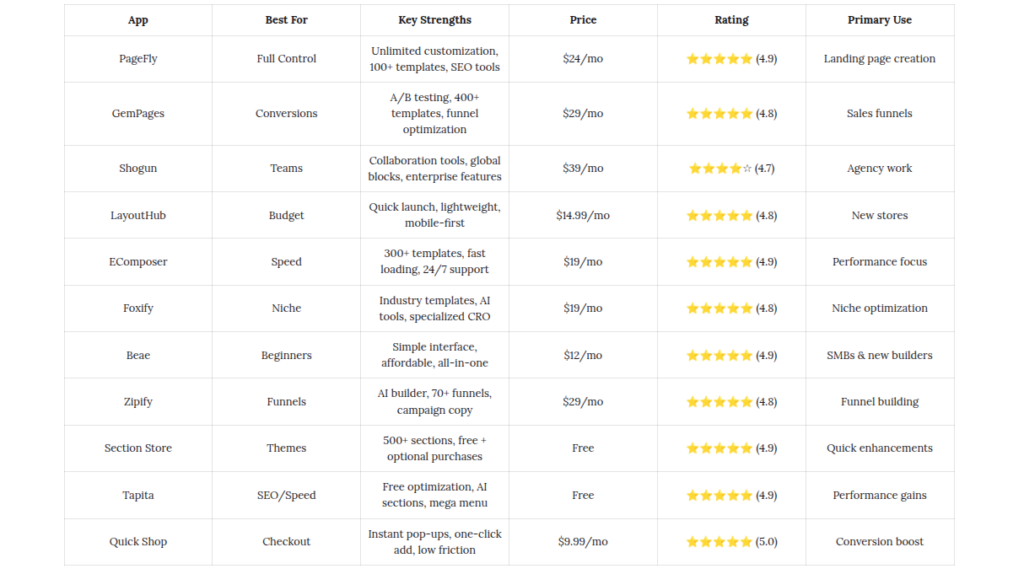Select the Key Strengths column header
This screenshot has width=1024, height=574.
click(434, 20)
